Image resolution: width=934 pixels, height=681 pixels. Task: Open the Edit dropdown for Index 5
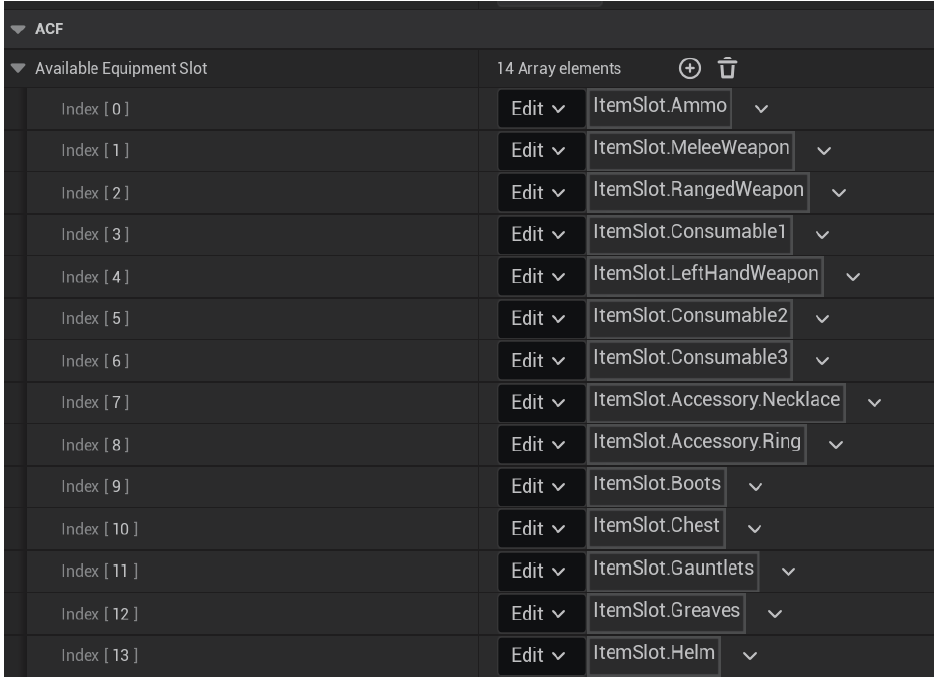pos(542,318)
